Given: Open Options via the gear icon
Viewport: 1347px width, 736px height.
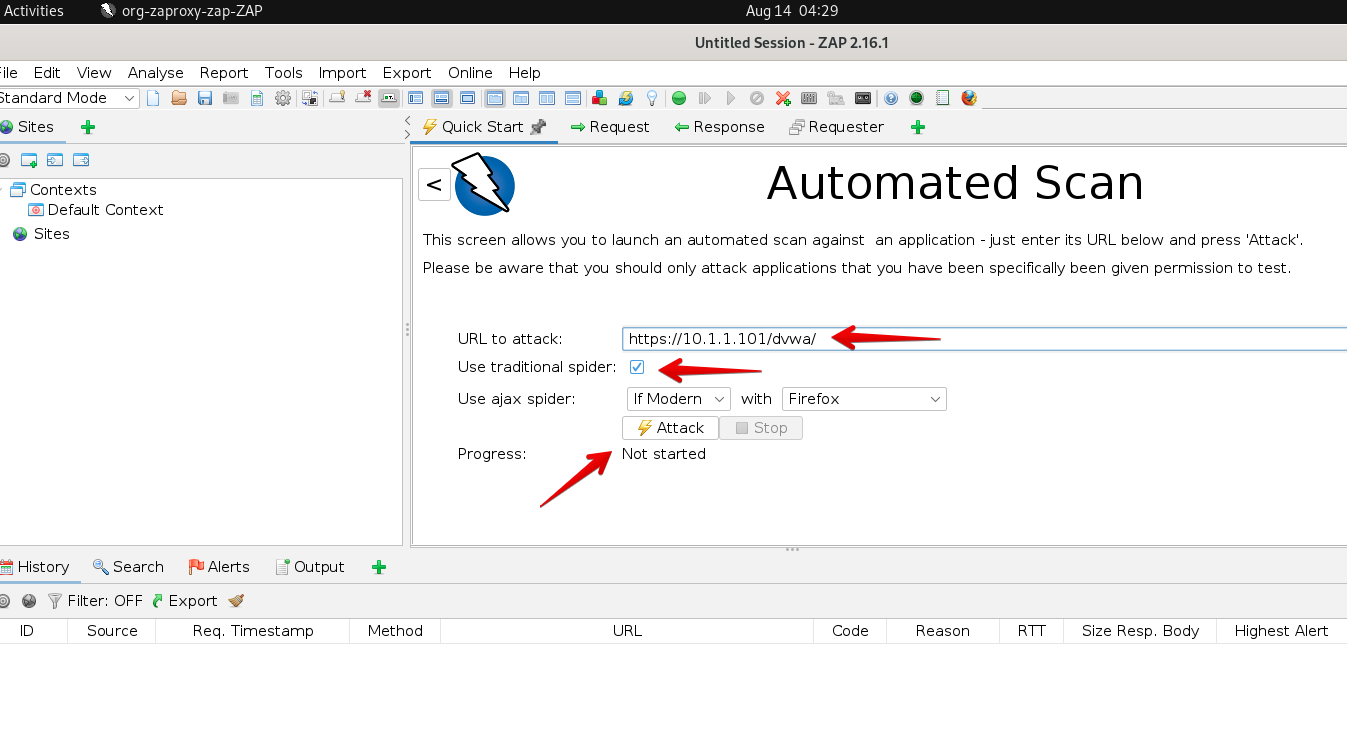Looking at the screenshot, I should pyautogui.click(x=283, y=98).
